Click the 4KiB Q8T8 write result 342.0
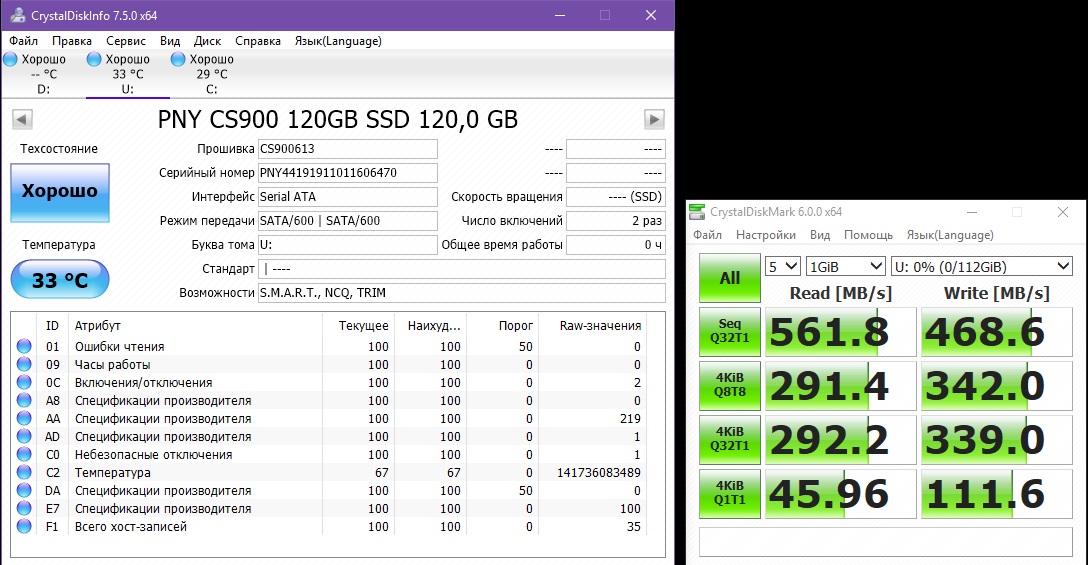Image resolution: width=1088 pixels, height=565 pixels. click(996, 386)
